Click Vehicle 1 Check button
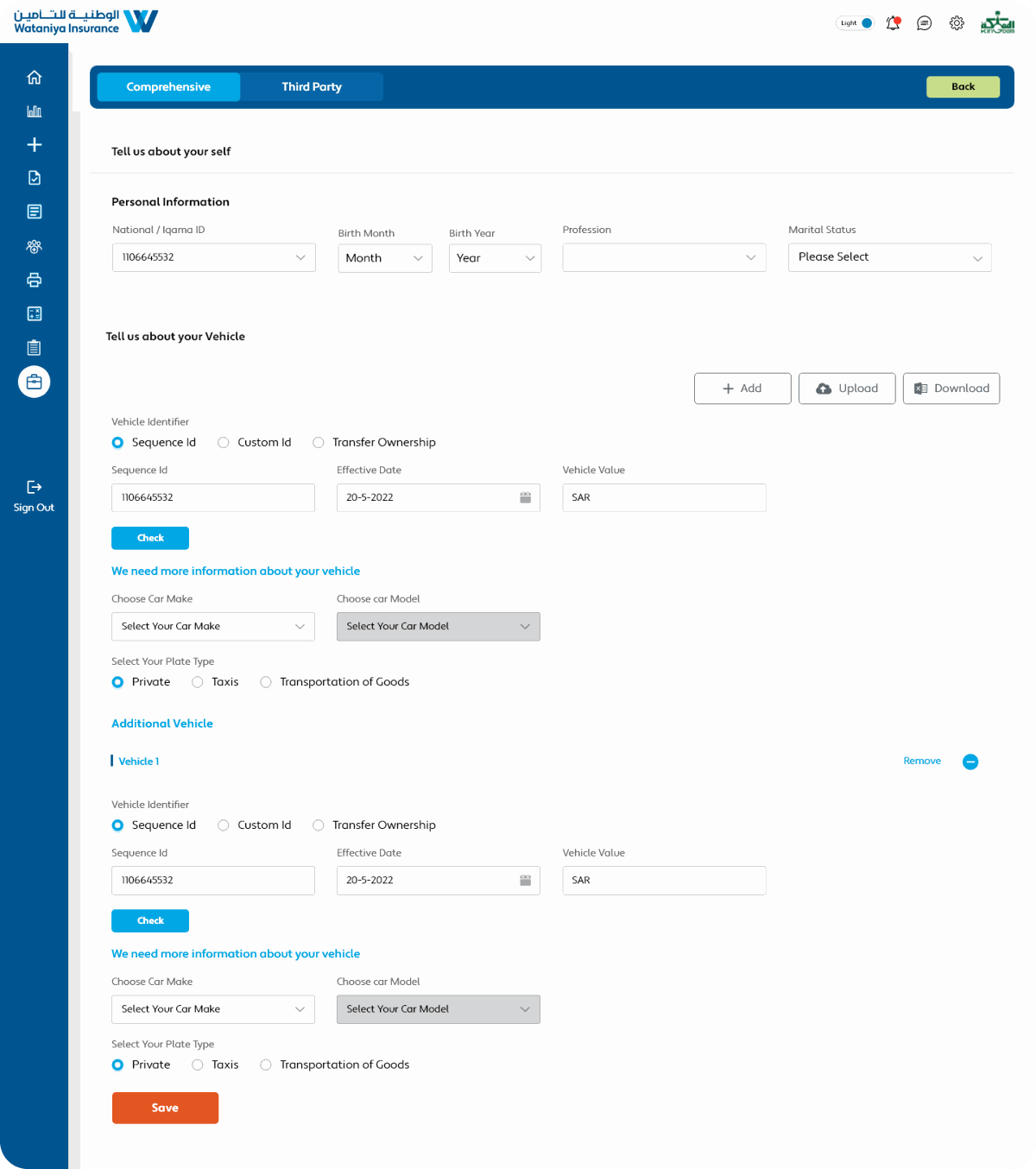 click(x=150, y=920)
